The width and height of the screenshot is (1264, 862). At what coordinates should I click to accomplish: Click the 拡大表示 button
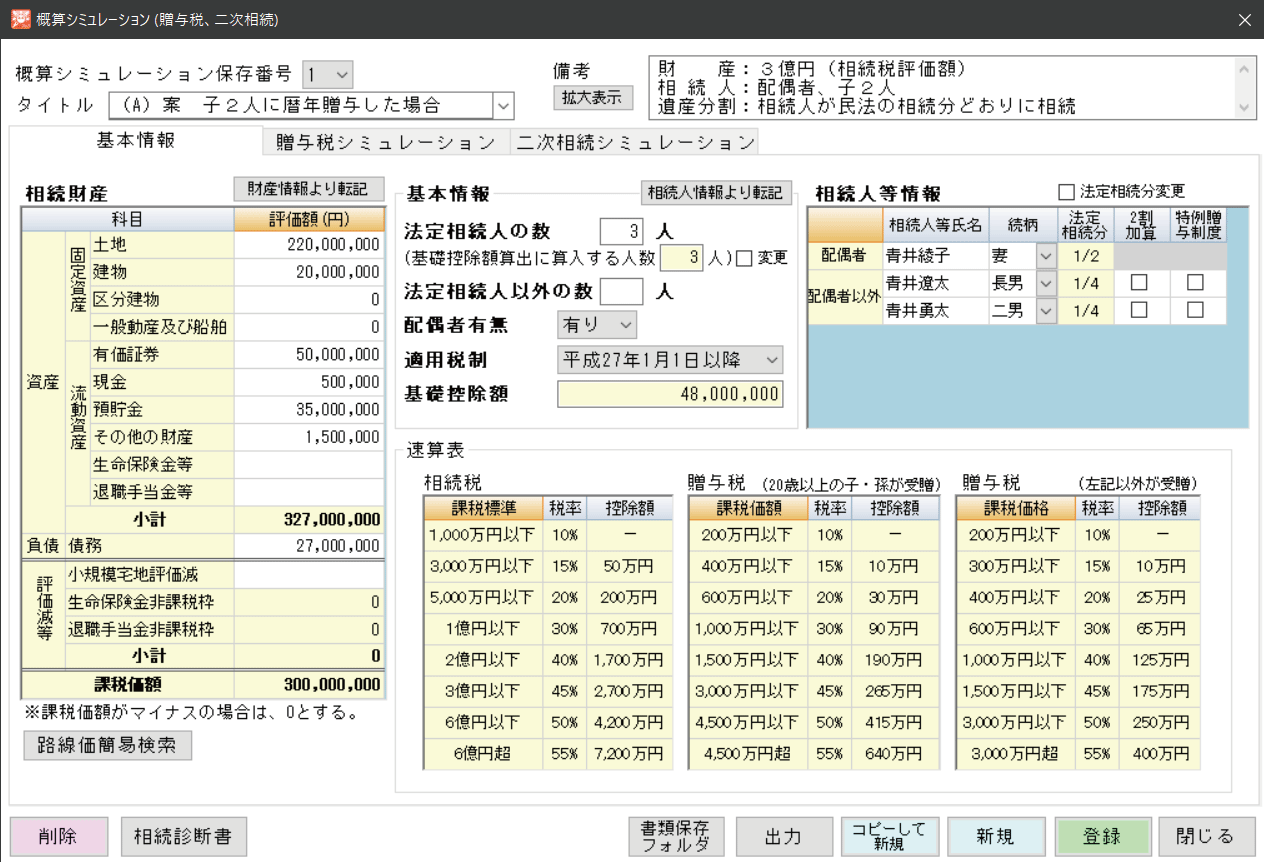(x=593, y=97)
